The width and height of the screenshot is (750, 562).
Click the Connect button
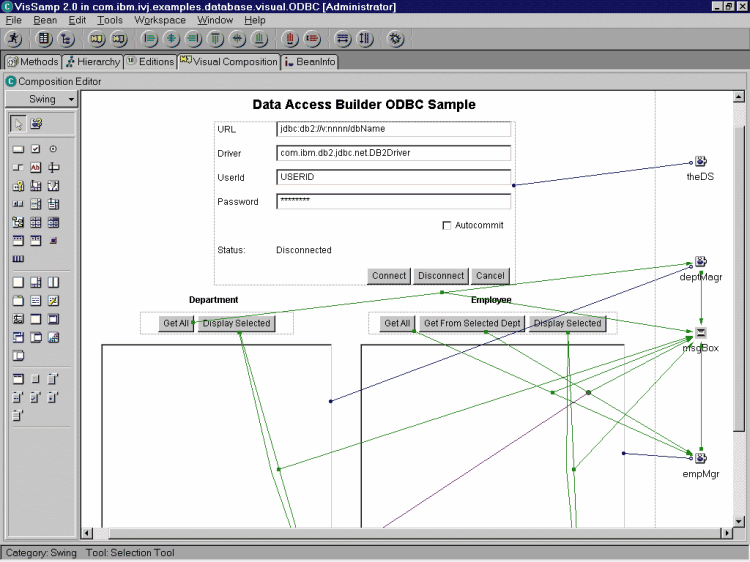389,276
